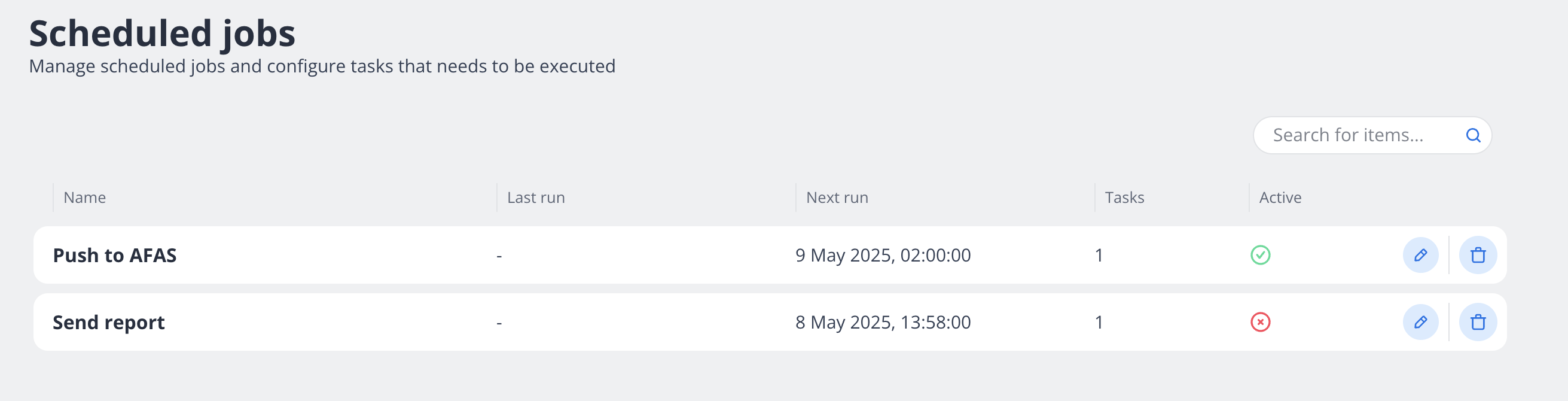
Task: Click task count in Push to AFAS row
Action: tap(1099, 256)
